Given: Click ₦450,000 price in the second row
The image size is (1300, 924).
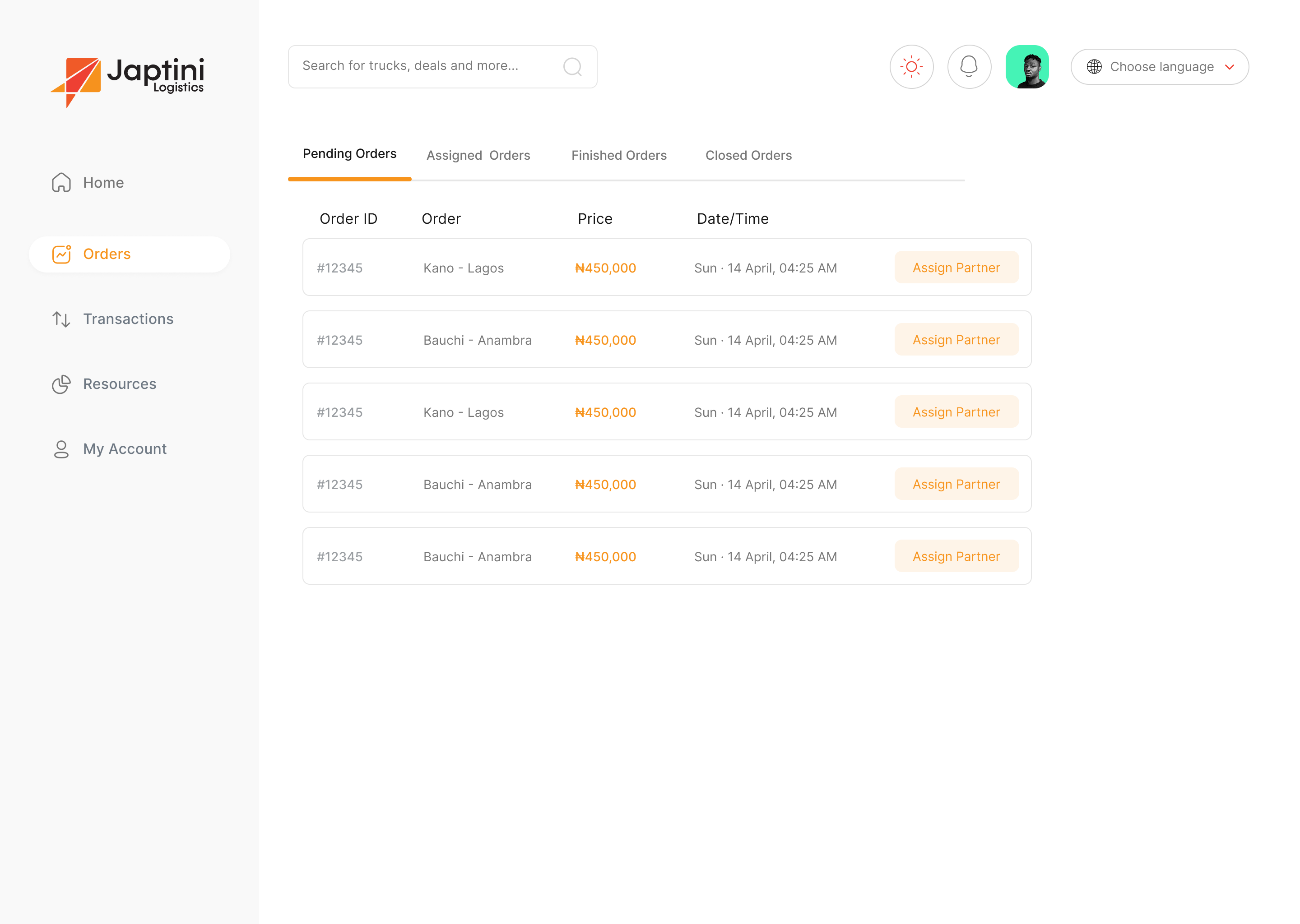Looking at the screenshot, I should pos(606,340).
